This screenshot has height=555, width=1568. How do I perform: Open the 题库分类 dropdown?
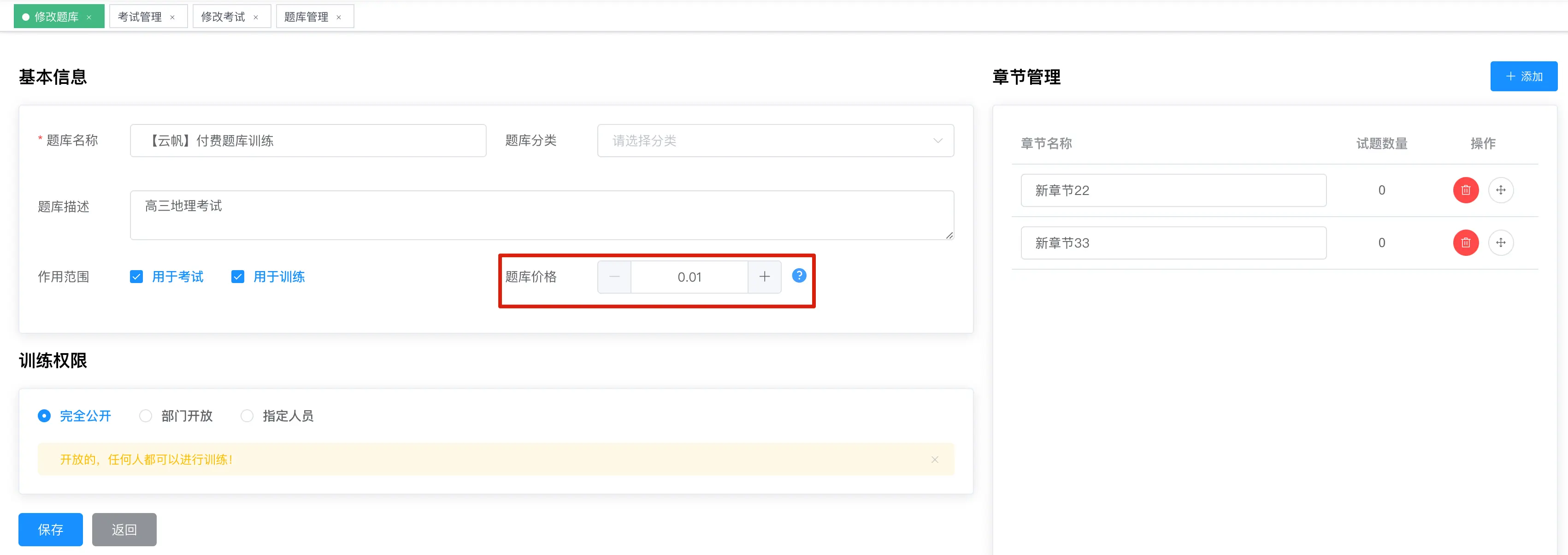[776, 141]
